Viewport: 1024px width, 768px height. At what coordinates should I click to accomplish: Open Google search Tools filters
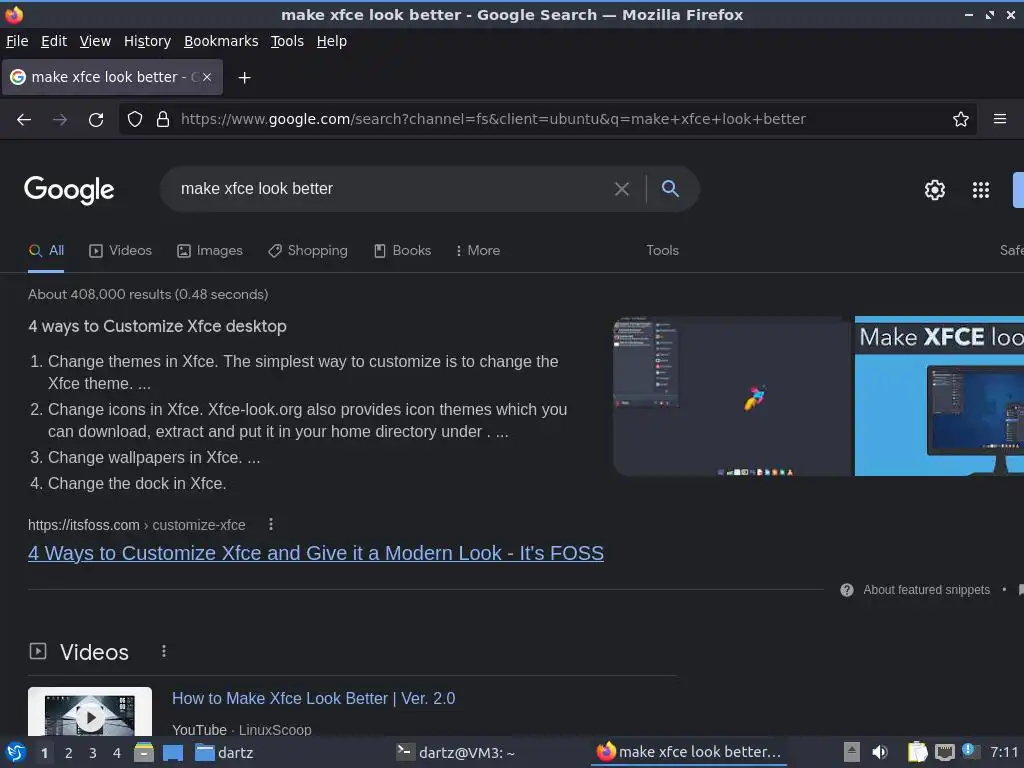[662, 251]
